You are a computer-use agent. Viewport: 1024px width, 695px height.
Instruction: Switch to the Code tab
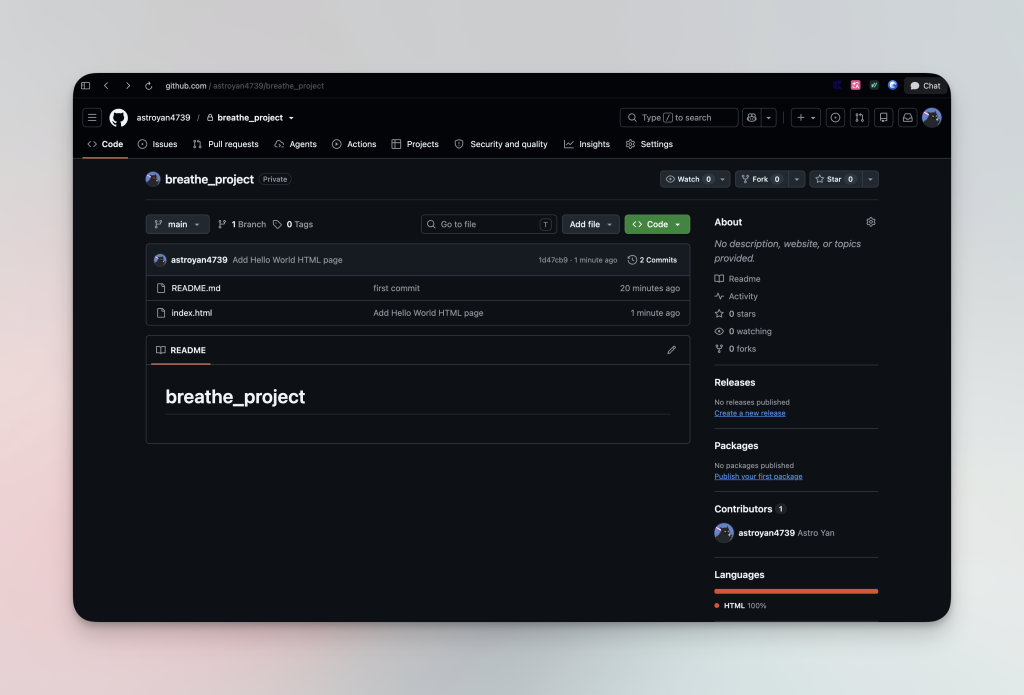[106, 144]
